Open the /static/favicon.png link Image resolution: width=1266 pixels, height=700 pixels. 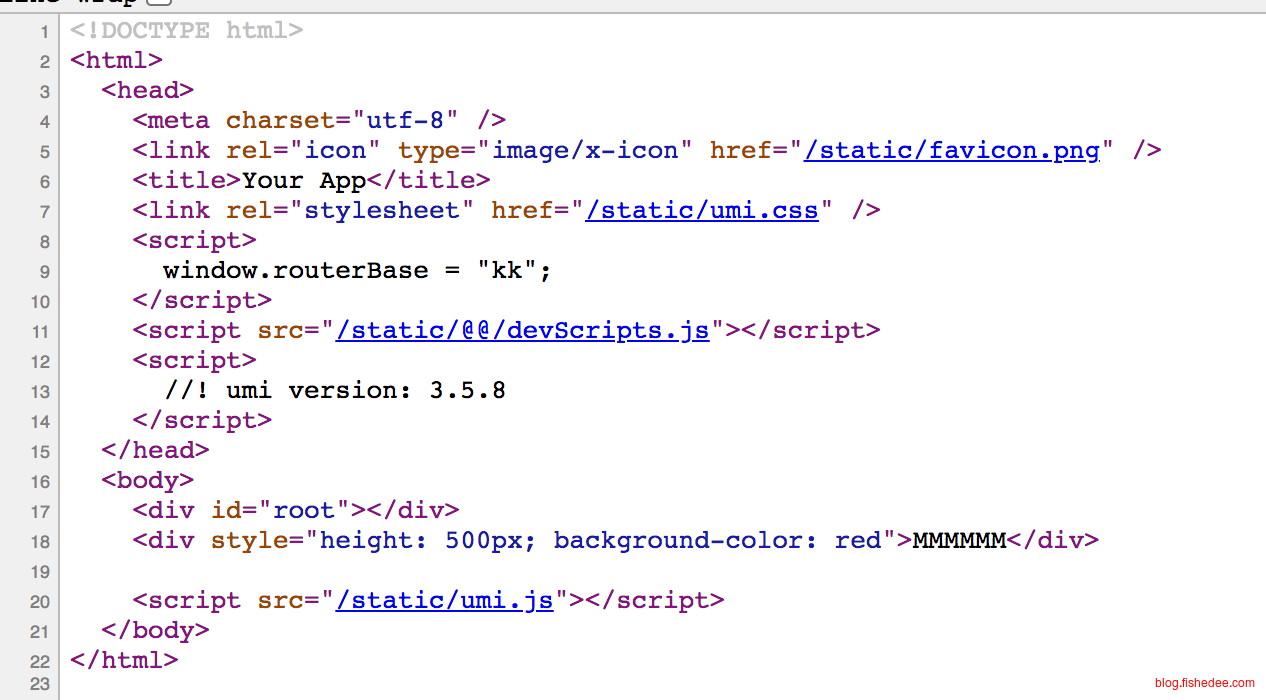951,151
